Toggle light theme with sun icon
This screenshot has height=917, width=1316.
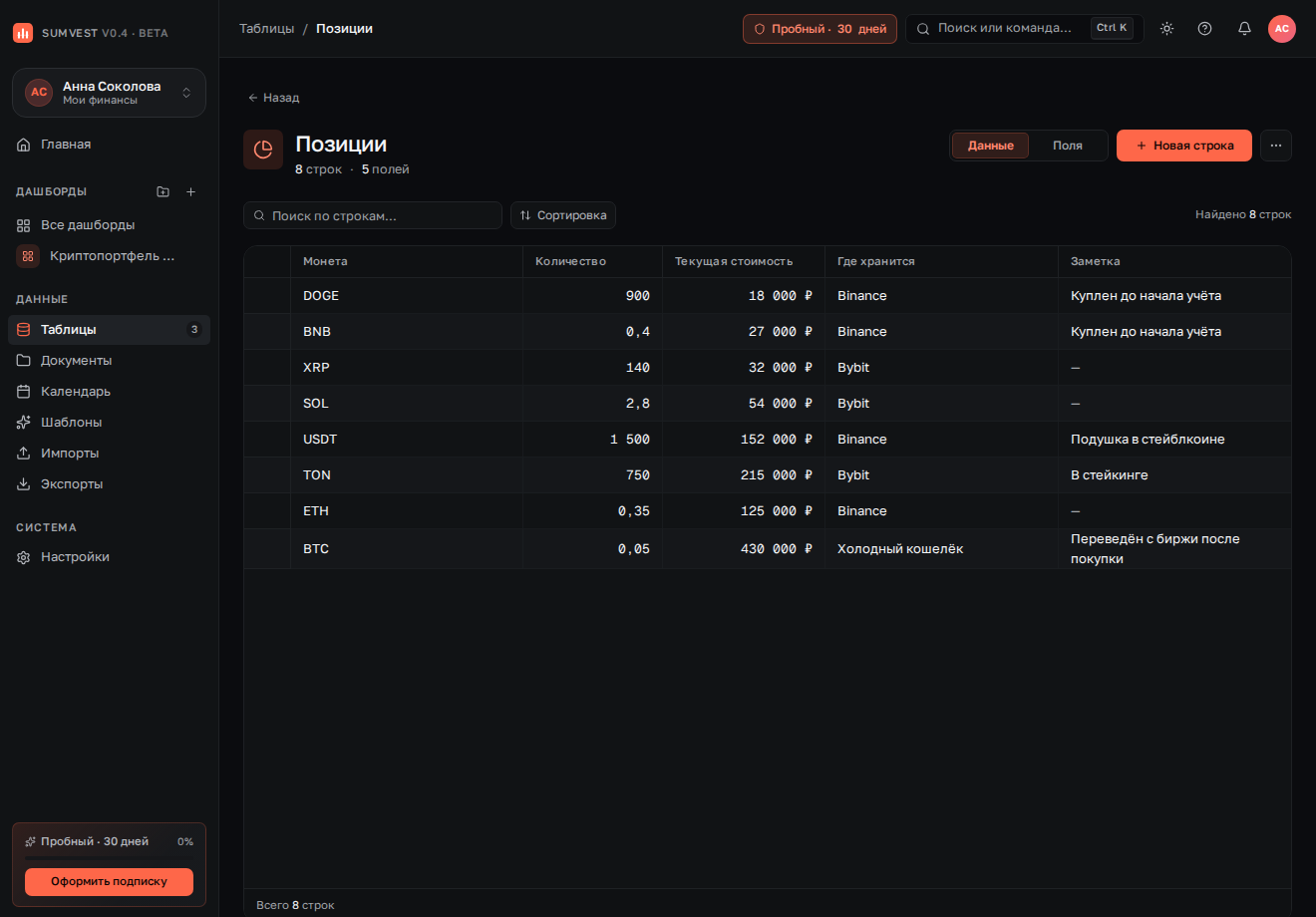click(1166, 29)
